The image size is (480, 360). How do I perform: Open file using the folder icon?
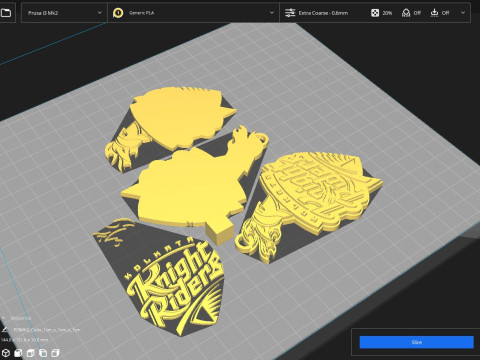(x=6, y=13)
